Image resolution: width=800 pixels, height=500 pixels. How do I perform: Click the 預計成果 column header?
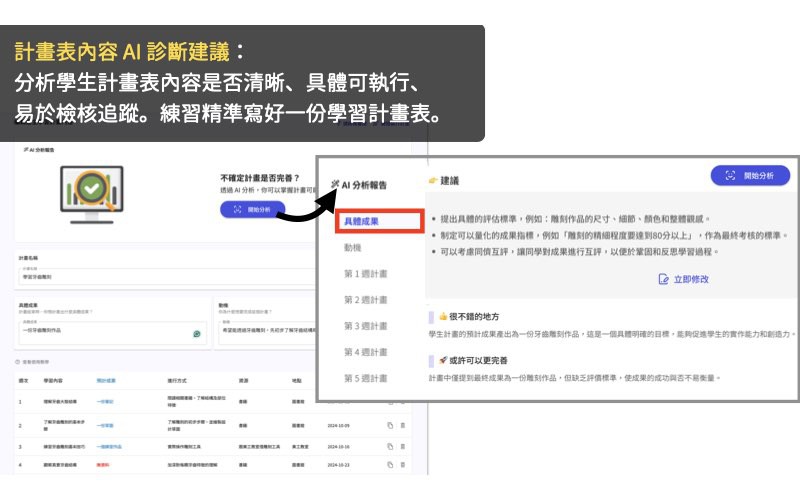click(x=106, y=380)
